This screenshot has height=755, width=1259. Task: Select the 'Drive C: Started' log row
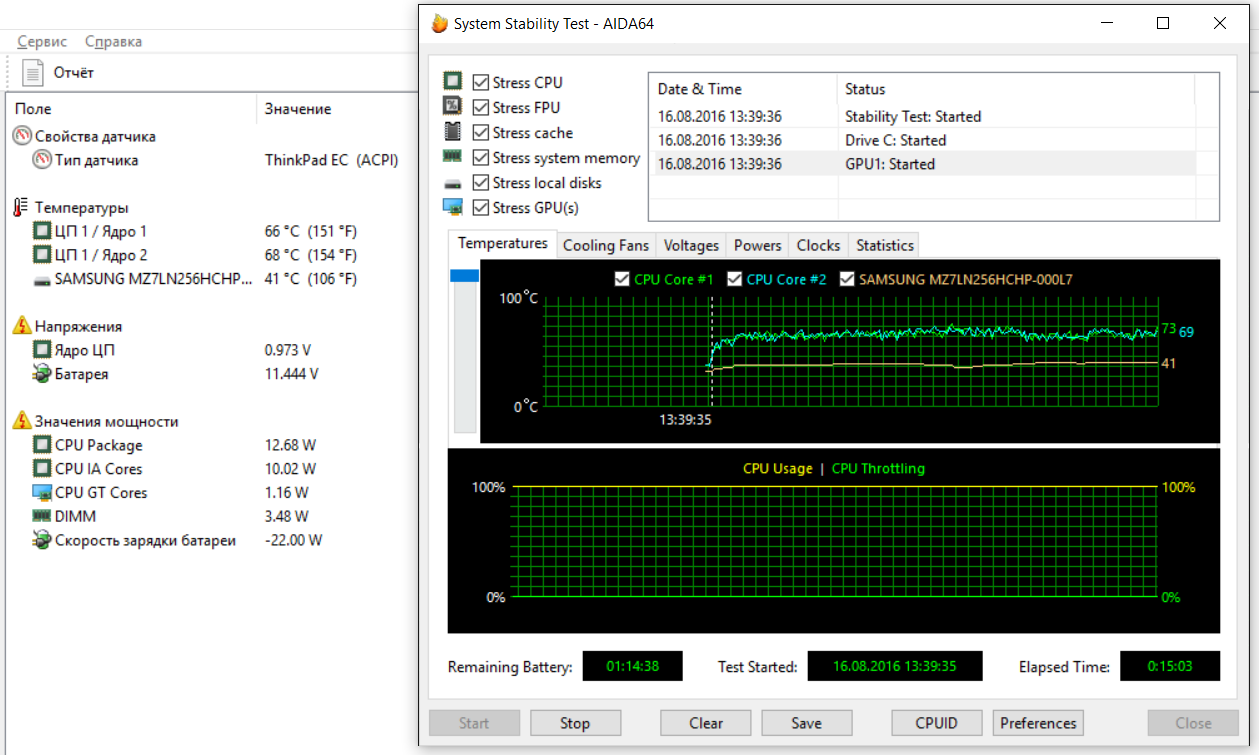point(924,140)
